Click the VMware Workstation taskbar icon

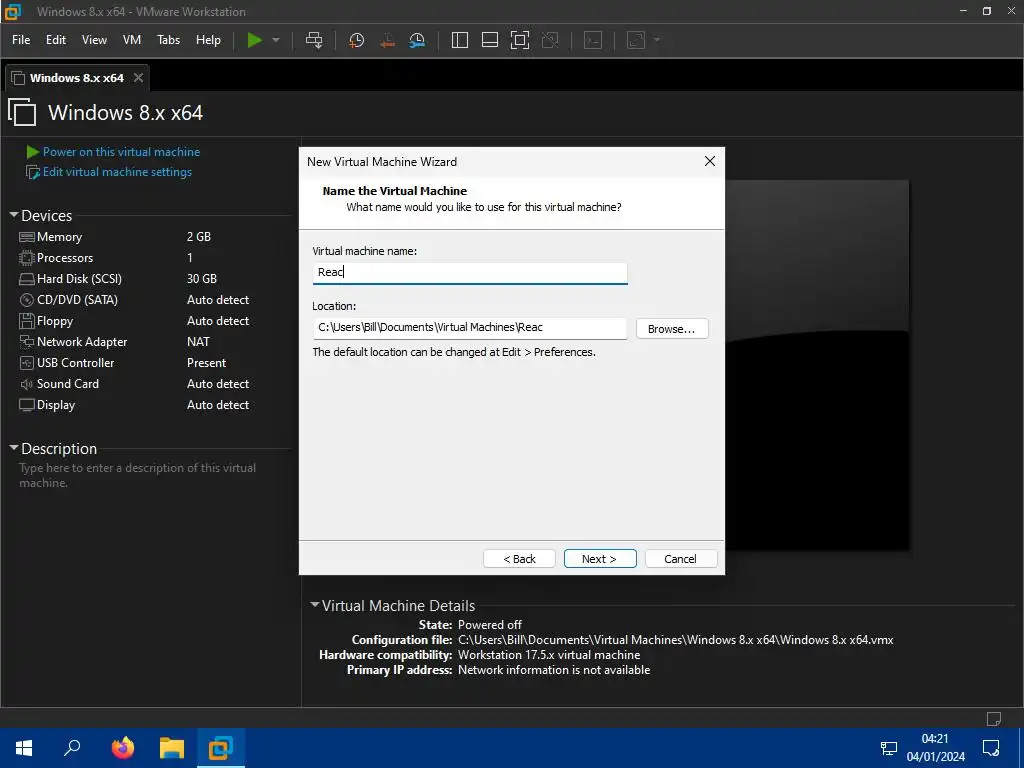tap(221, 748)
